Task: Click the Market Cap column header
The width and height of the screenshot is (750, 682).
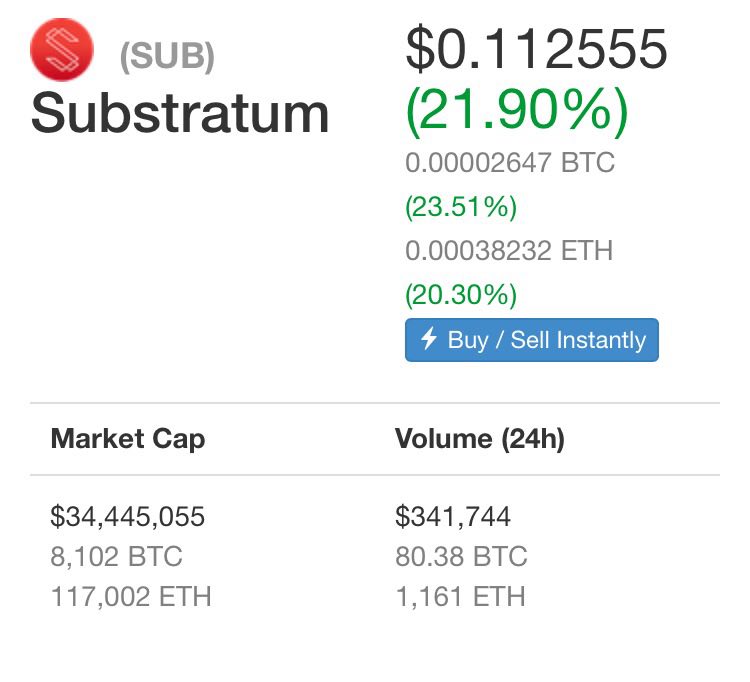Action: click(x=128, y=439)
